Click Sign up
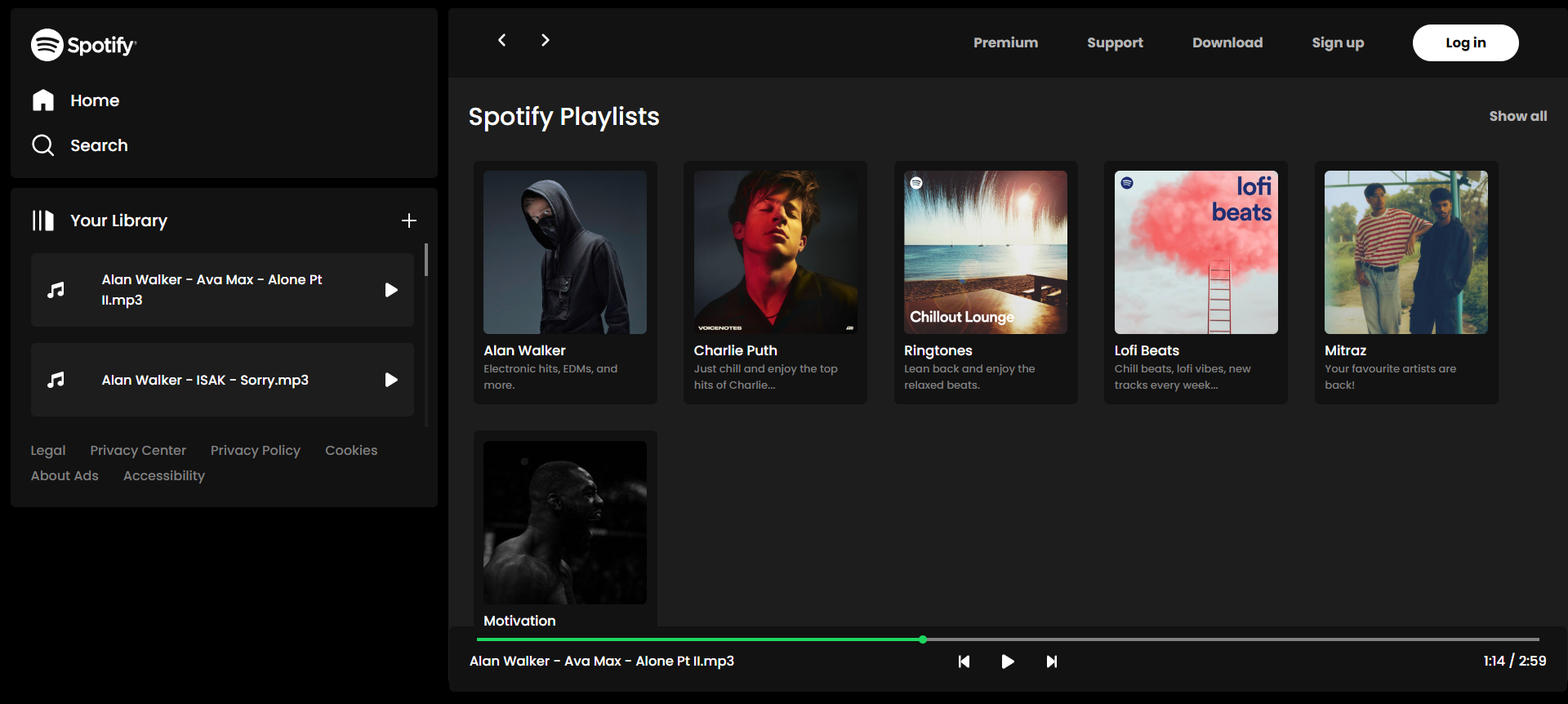 pyautogui.click(x=1338, y=42)
